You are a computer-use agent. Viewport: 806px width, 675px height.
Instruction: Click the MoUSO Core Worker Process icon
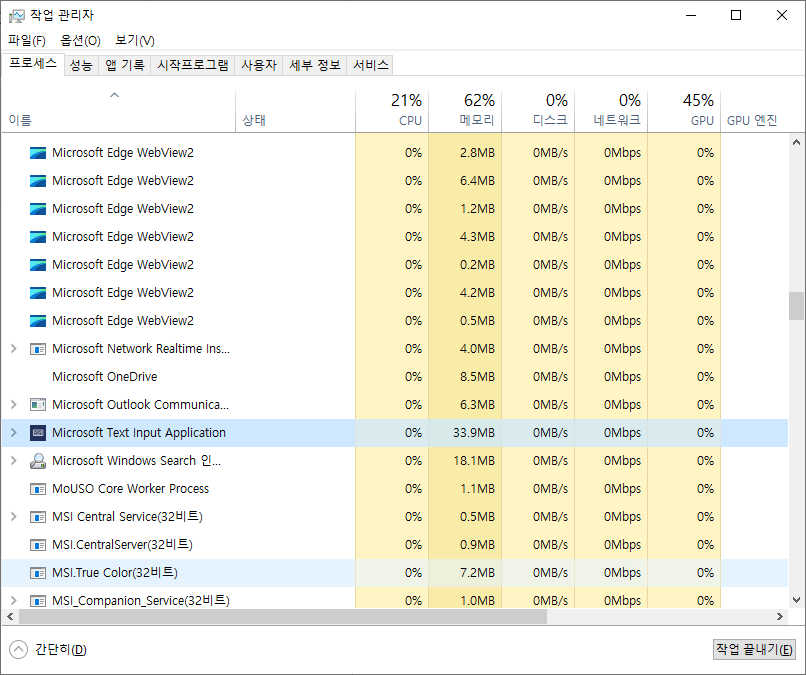tap(38, 489)
